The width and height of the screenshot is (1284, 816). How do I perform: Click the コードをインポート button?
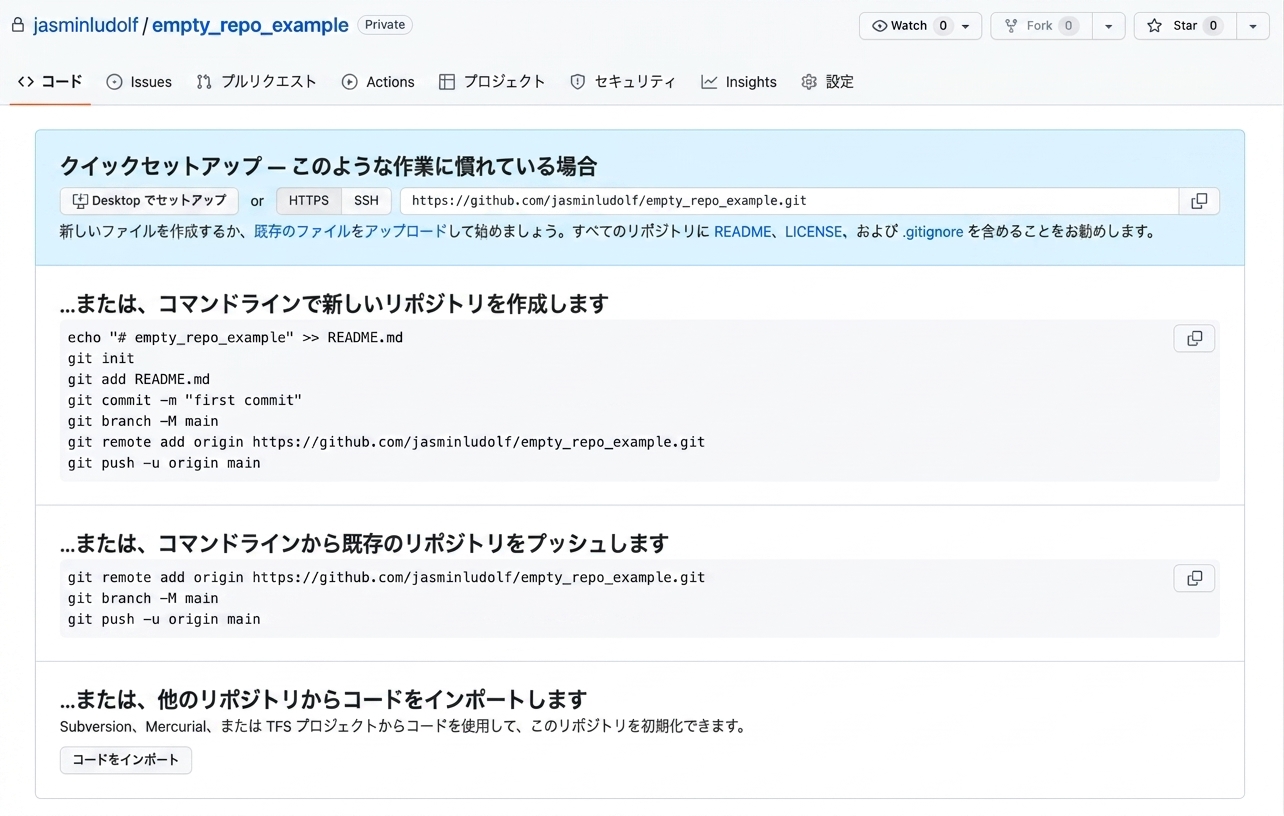coord(126,760)
